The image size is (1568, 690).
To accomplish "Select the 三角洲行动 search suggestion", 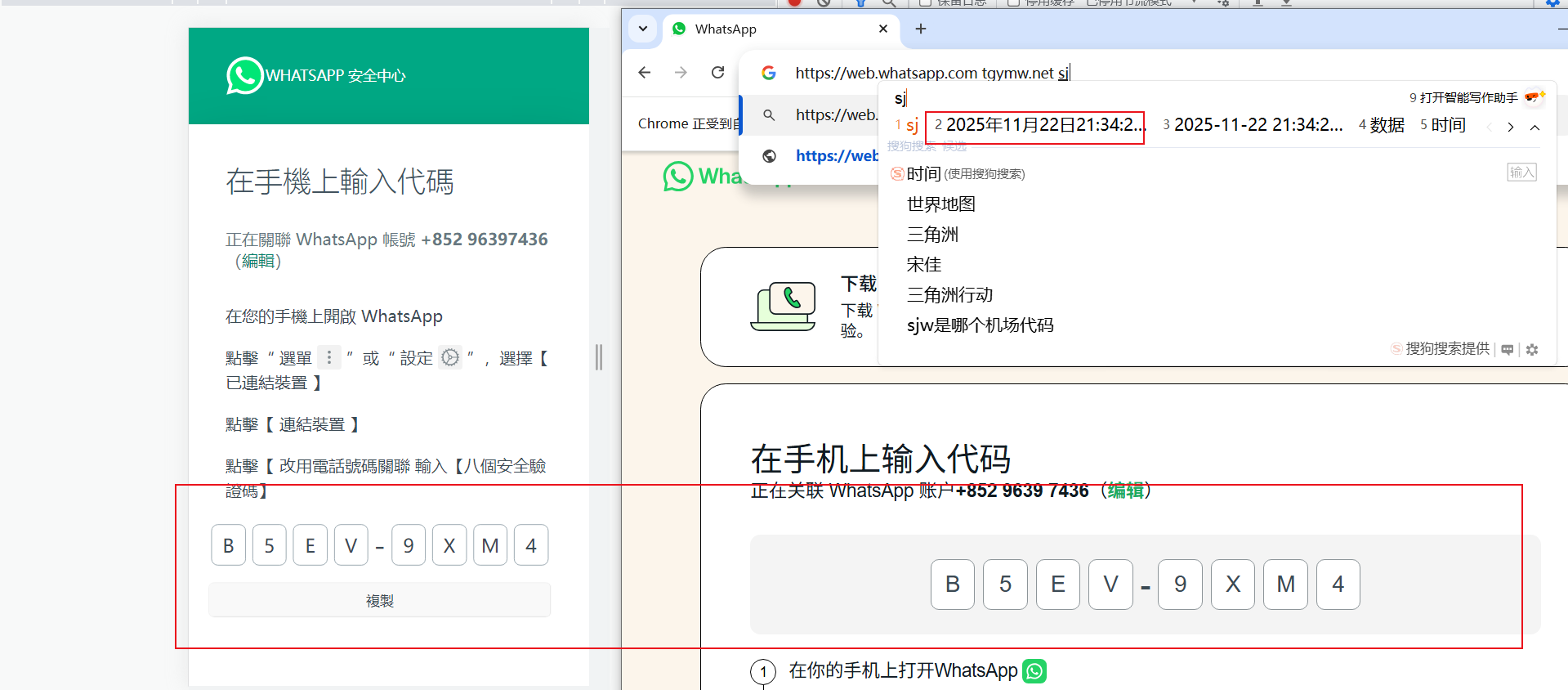I will tap(949, 295).
